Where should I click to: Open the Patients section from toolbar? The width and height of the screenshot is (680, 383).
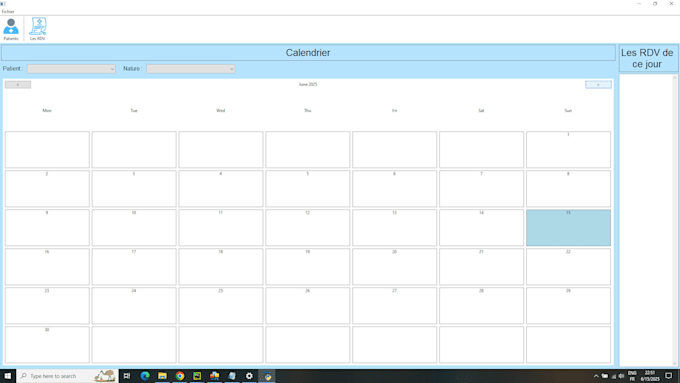(x=11, y=29)
